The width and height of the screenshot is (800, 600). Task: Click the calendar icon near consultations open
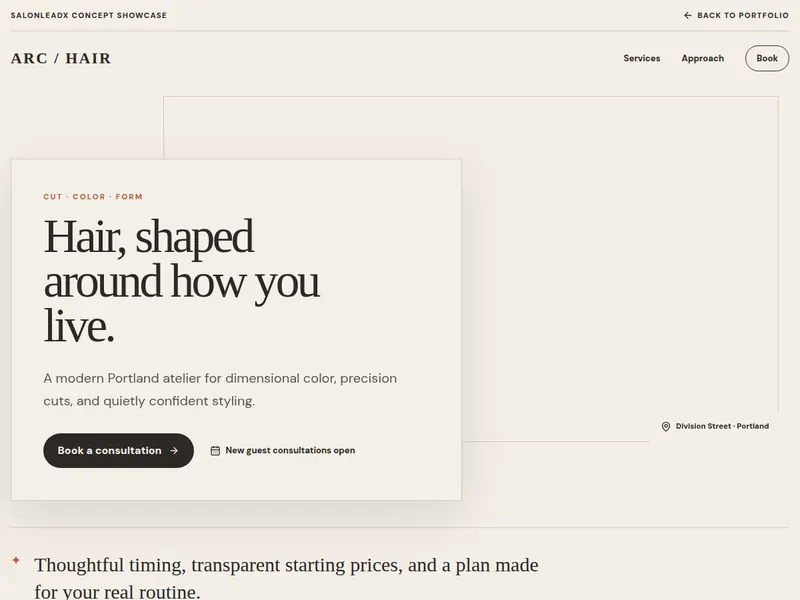(215, 451)
